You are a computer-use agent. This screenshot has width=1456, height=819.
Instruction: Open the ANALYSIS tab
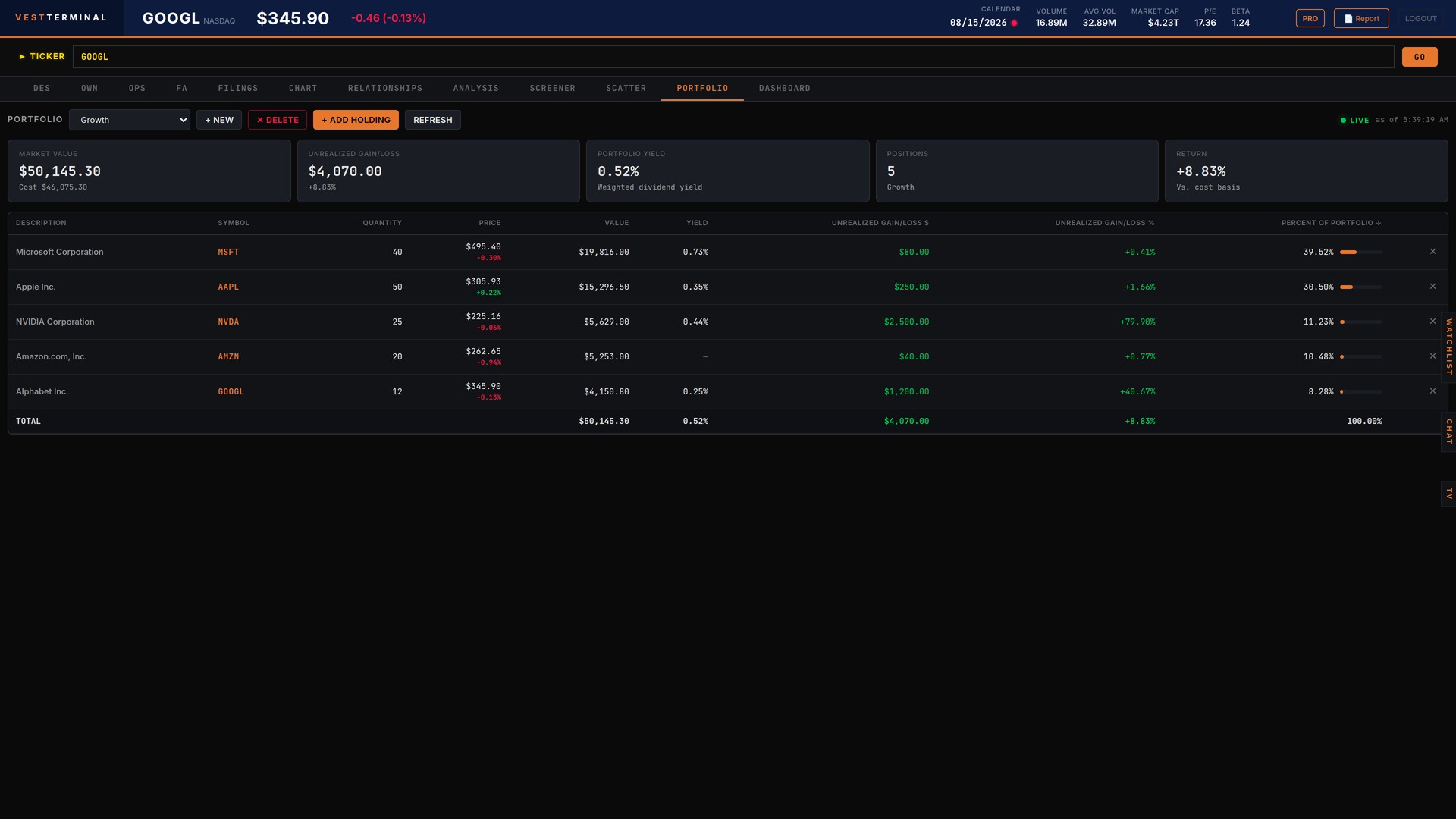tap(476, 89)
